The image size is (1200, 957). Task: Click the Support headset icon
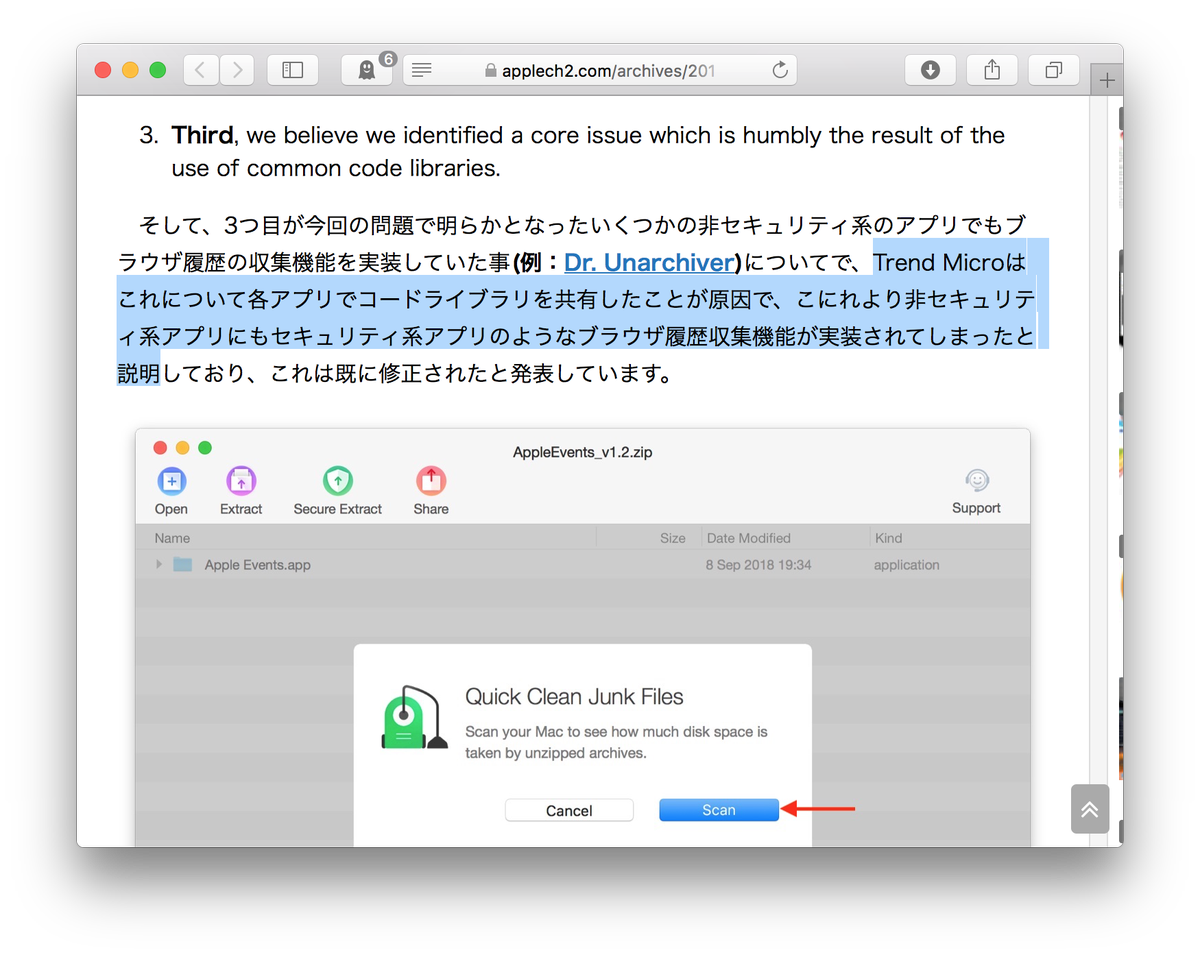(x=977, y=481)
